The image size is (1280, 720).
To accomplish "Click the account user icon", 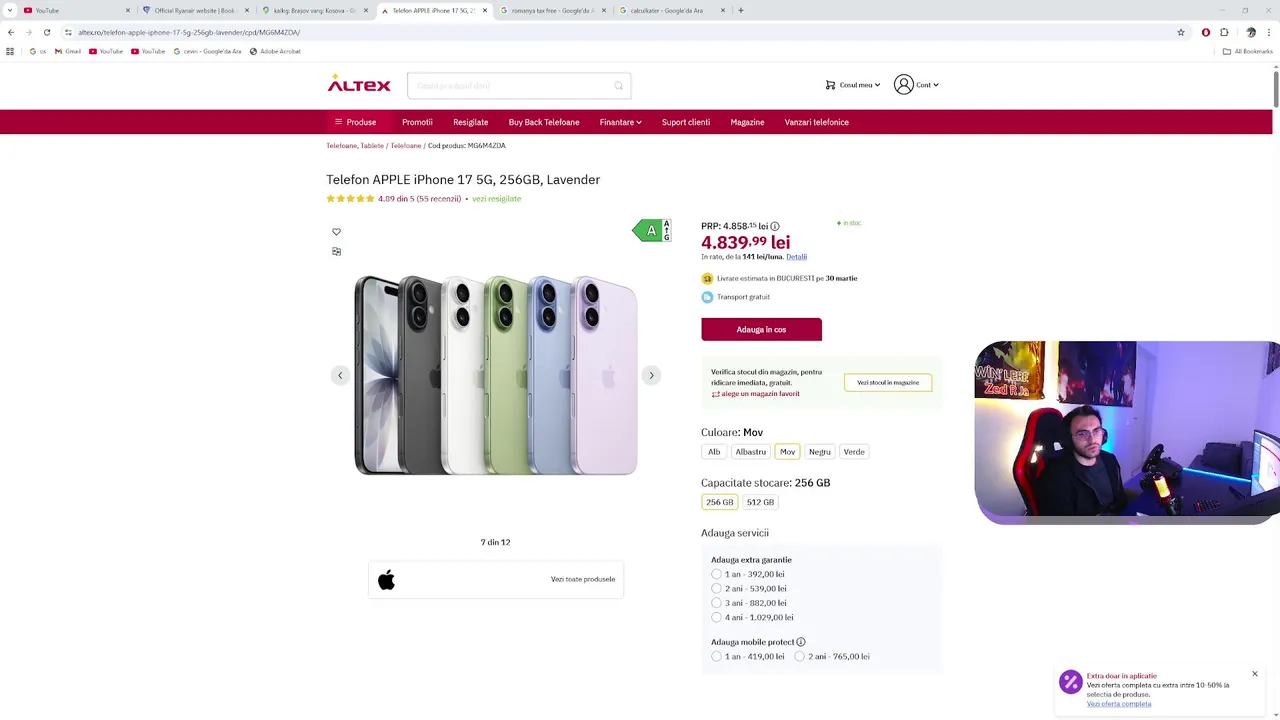I will (x=904, y=85).
